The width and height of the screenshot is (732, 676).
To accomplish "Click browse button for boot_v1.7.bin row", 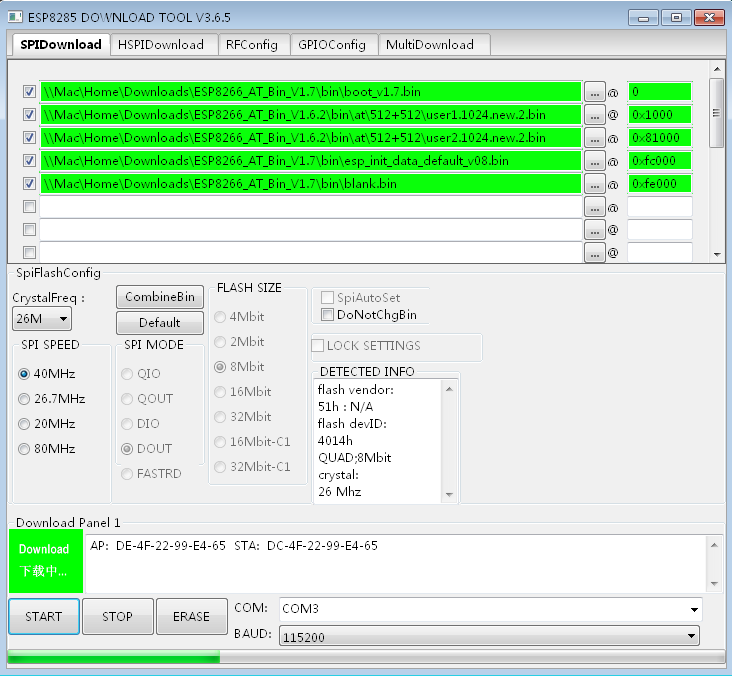I will click(595, 92).
